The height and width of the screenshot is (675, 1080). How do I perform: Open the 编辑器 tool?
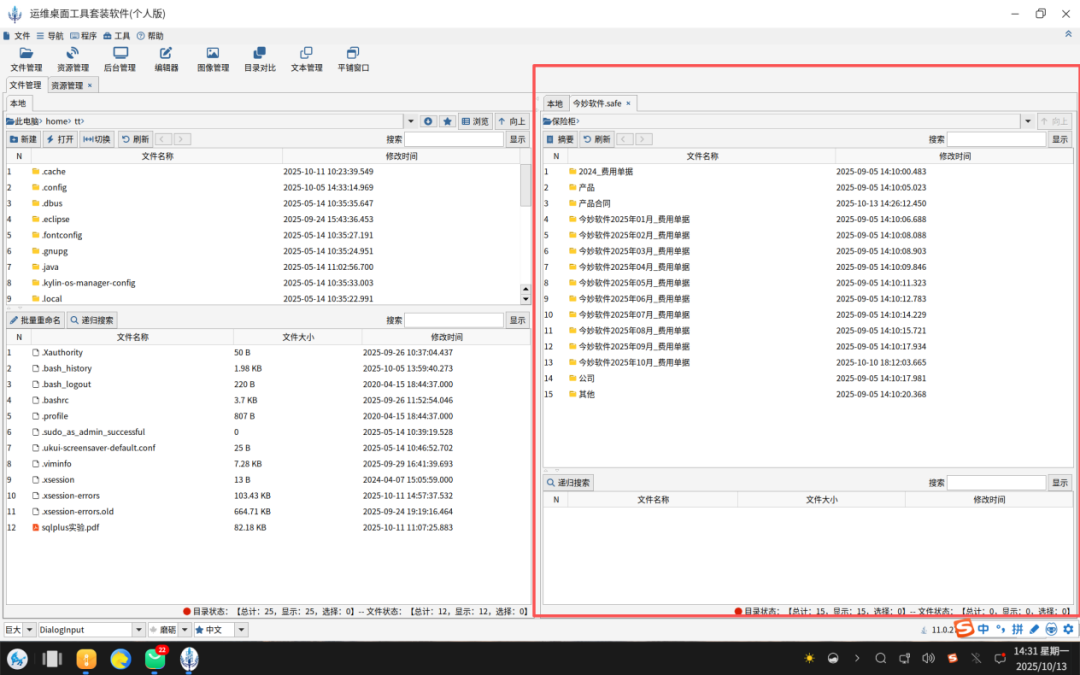click(x=166, y=59)
